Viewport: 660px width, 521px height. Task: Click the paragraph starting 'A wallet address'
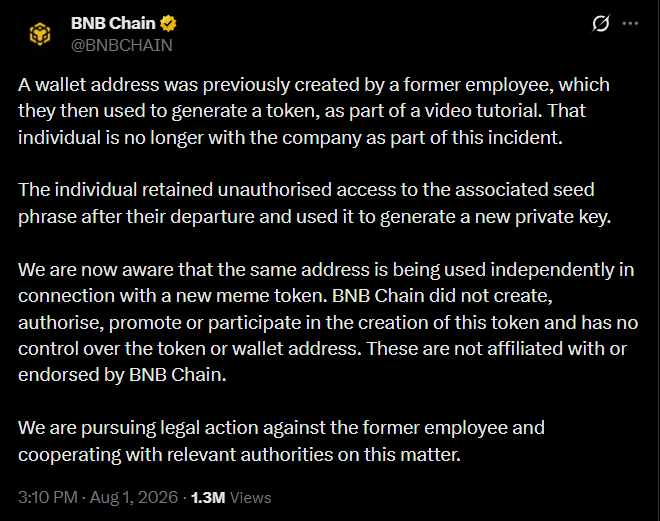pos(314,111)
